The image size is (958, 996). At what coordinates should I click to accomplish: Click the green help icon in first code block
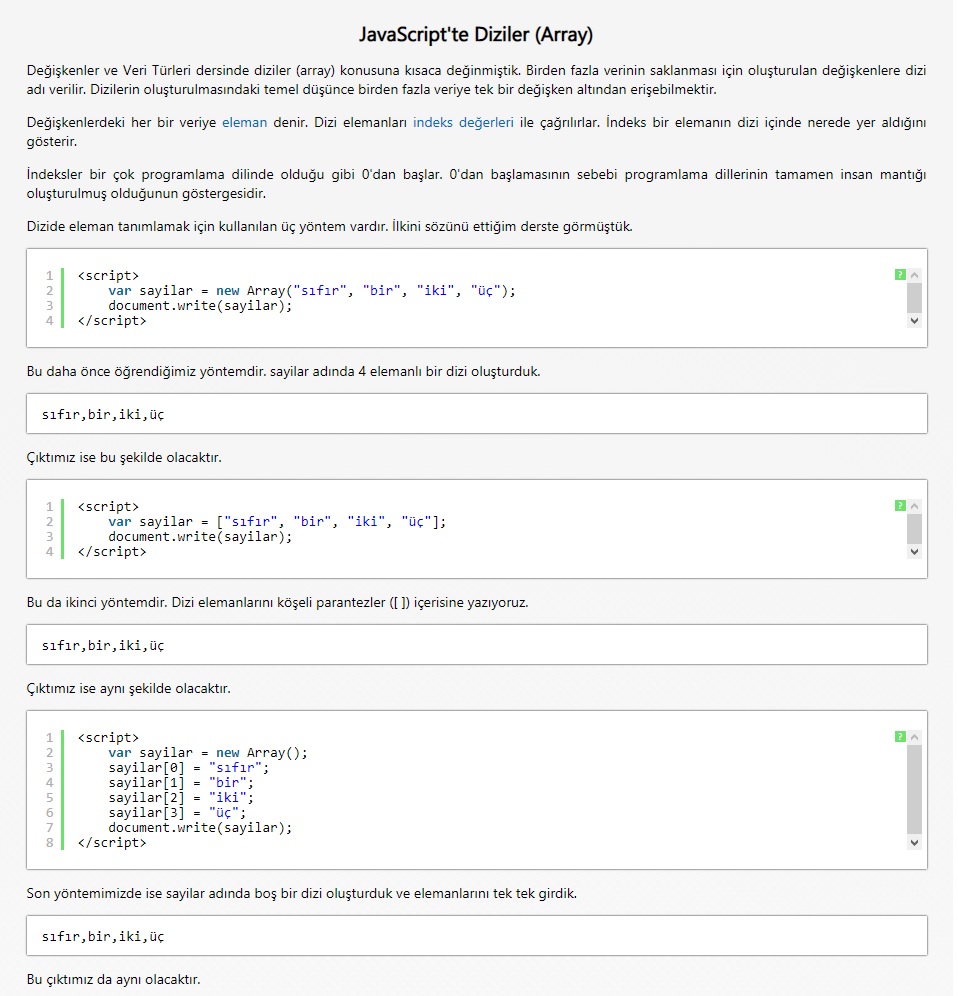pos(900,274)
